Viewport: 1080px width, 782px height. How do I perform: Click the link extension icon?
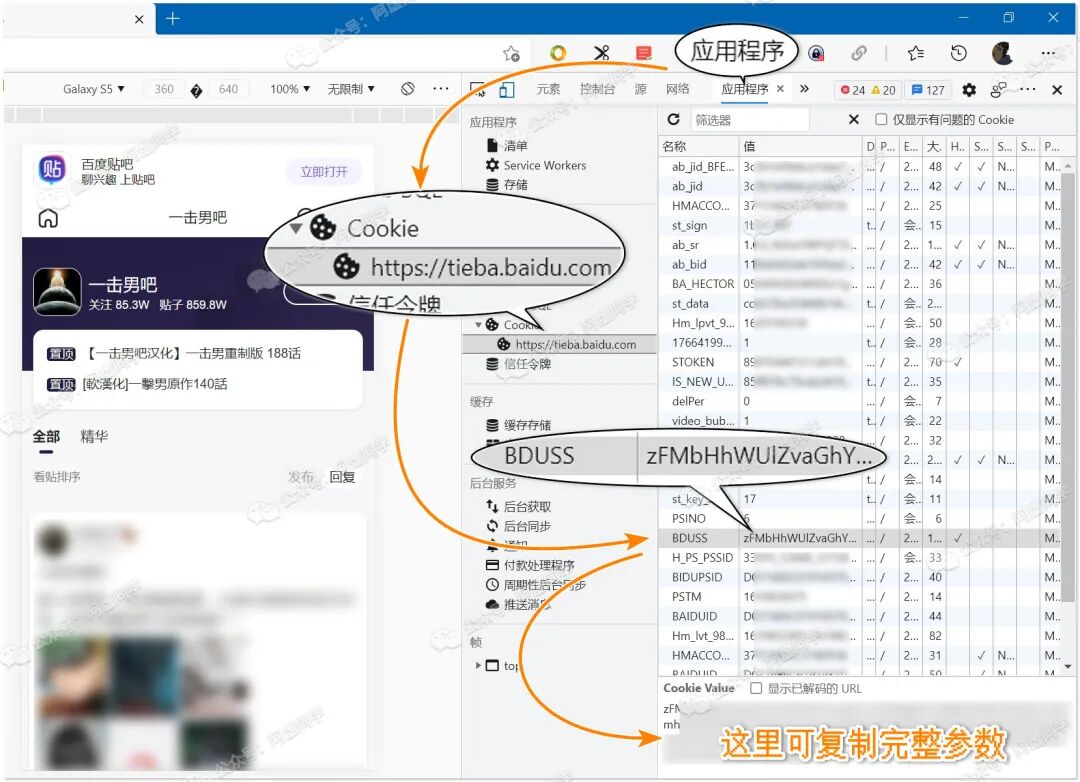858,53
